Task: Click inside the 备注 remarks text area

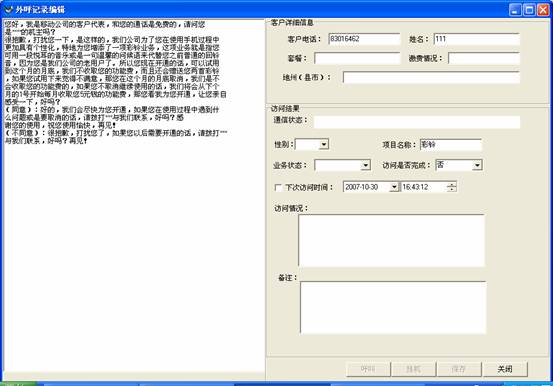Action: pyautogui.click(x=393, y=307)
